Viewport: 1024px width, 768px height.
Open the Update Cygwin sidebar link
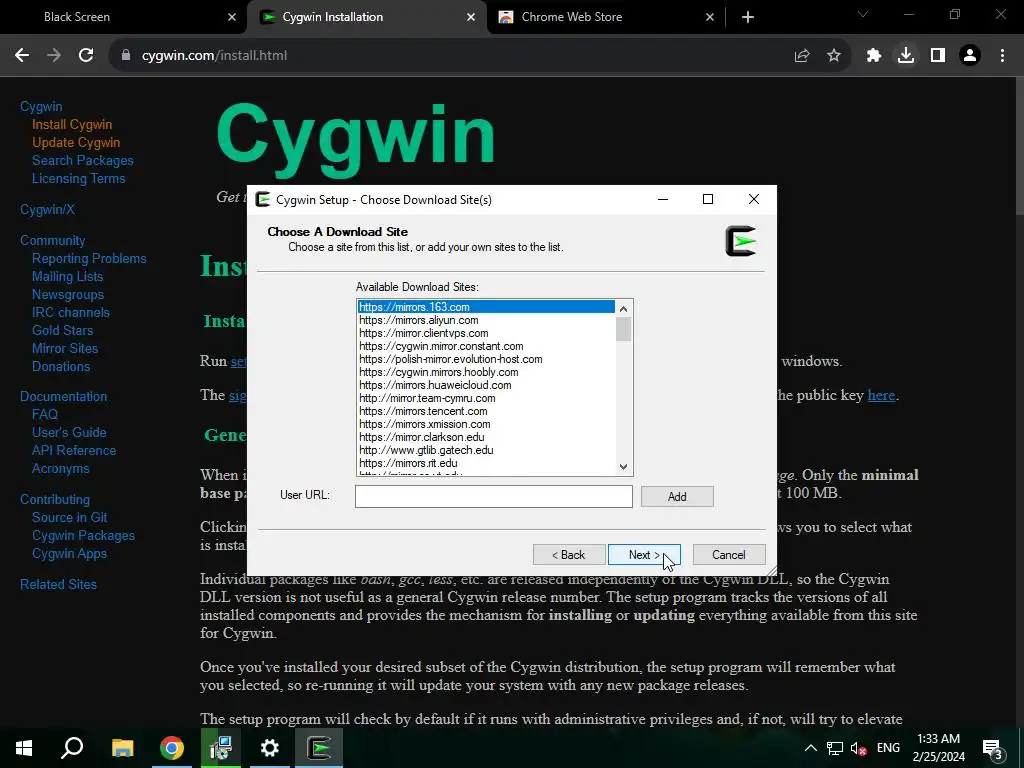click(76, 142)
